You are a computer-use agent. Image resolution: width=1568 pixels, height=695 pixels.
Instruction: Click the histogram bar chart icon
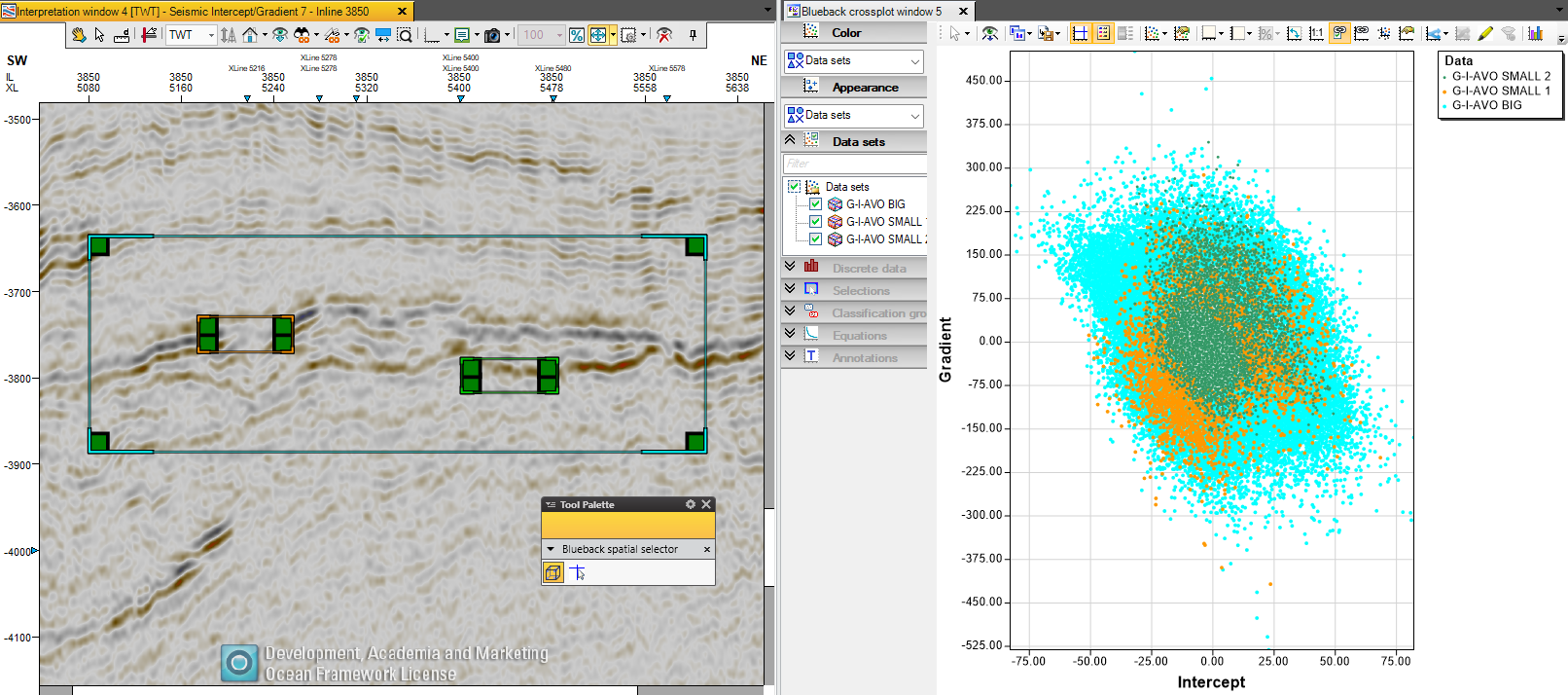(1535, 33)
